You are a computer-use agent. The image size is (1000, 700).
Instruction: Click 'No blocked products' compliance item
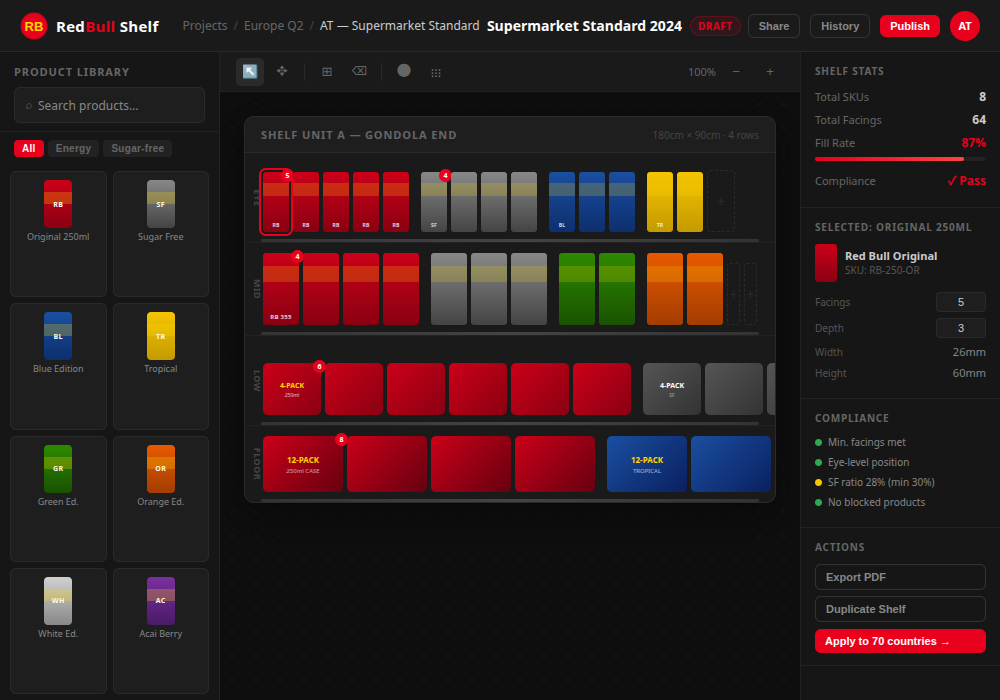pos(870,502)
